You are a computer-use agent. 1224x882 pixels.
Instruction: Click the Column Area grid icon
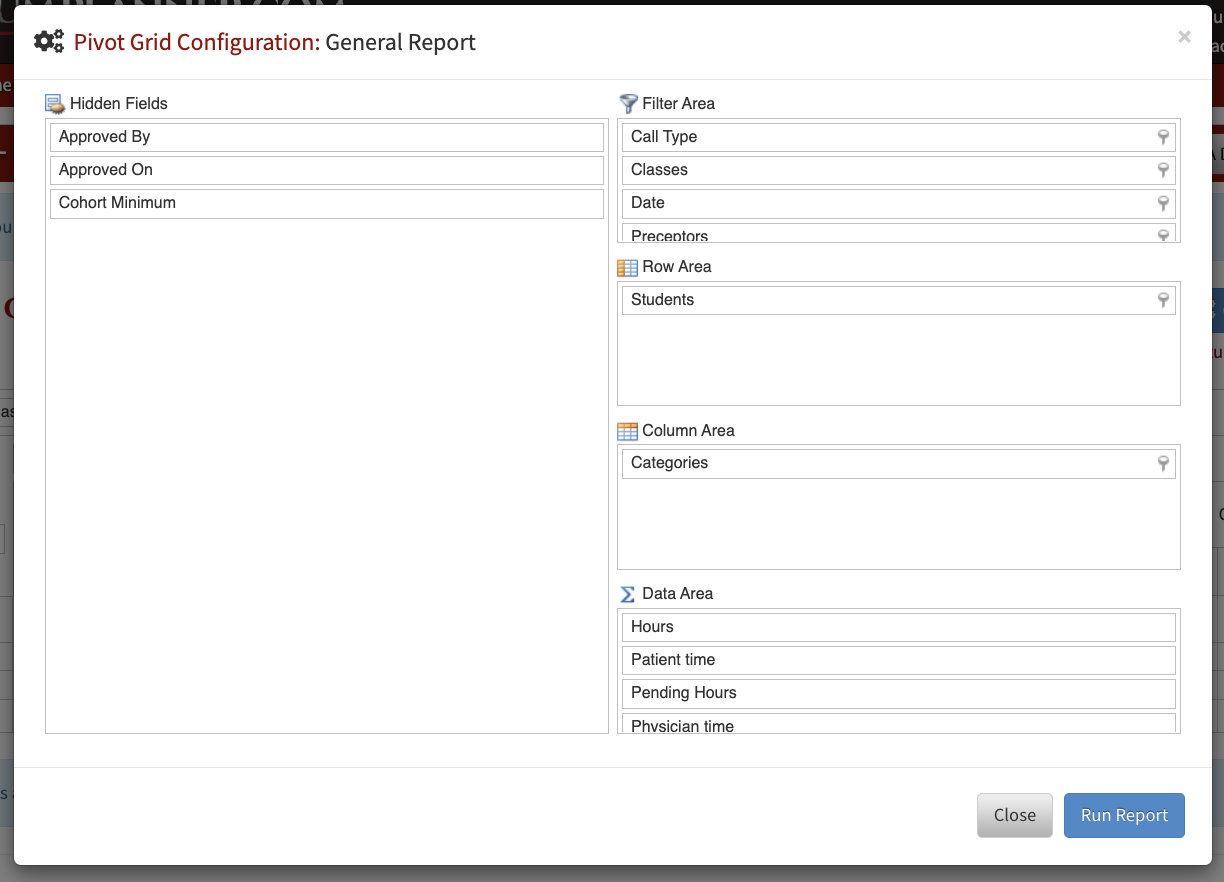click(x=628, y=431)
